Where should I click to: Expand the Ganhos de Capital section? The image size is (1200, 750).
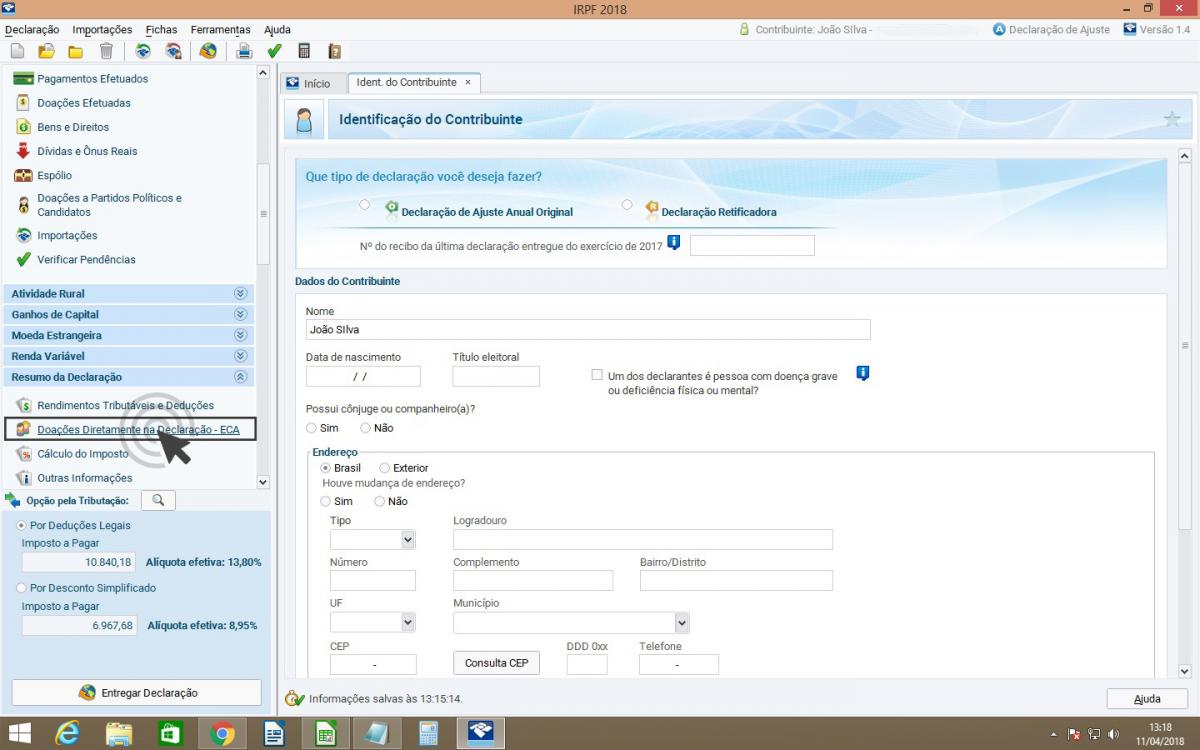point(240,315)
